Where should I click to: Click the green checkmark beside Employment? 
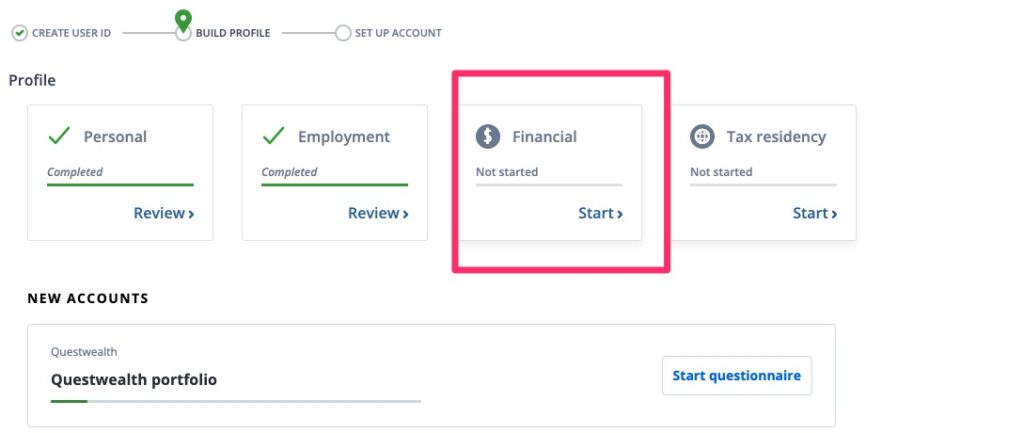(274, 136)
